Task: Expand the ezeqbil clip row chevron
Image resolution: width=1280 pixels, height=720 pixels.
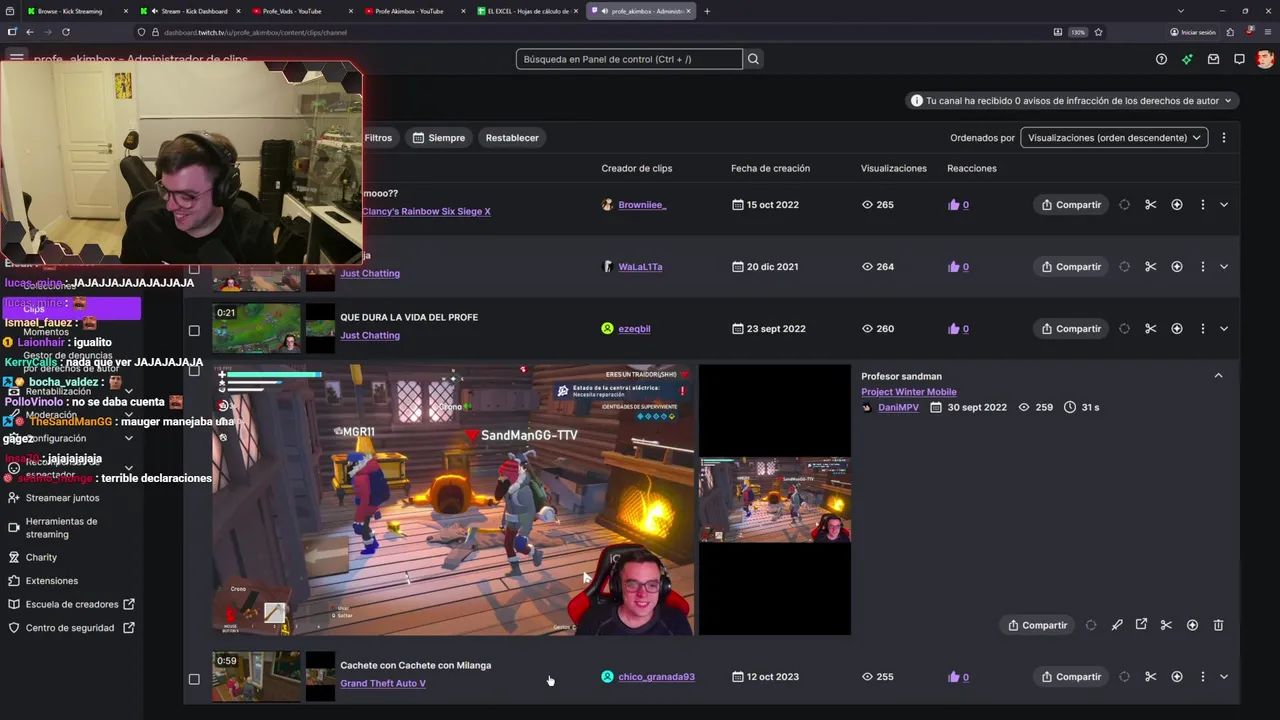Action: coord(1223,329)
